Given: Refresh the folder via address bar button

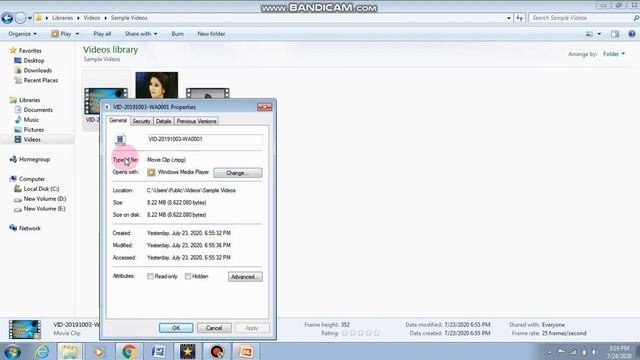Looking at the screenshot, I should click(519, 18).
